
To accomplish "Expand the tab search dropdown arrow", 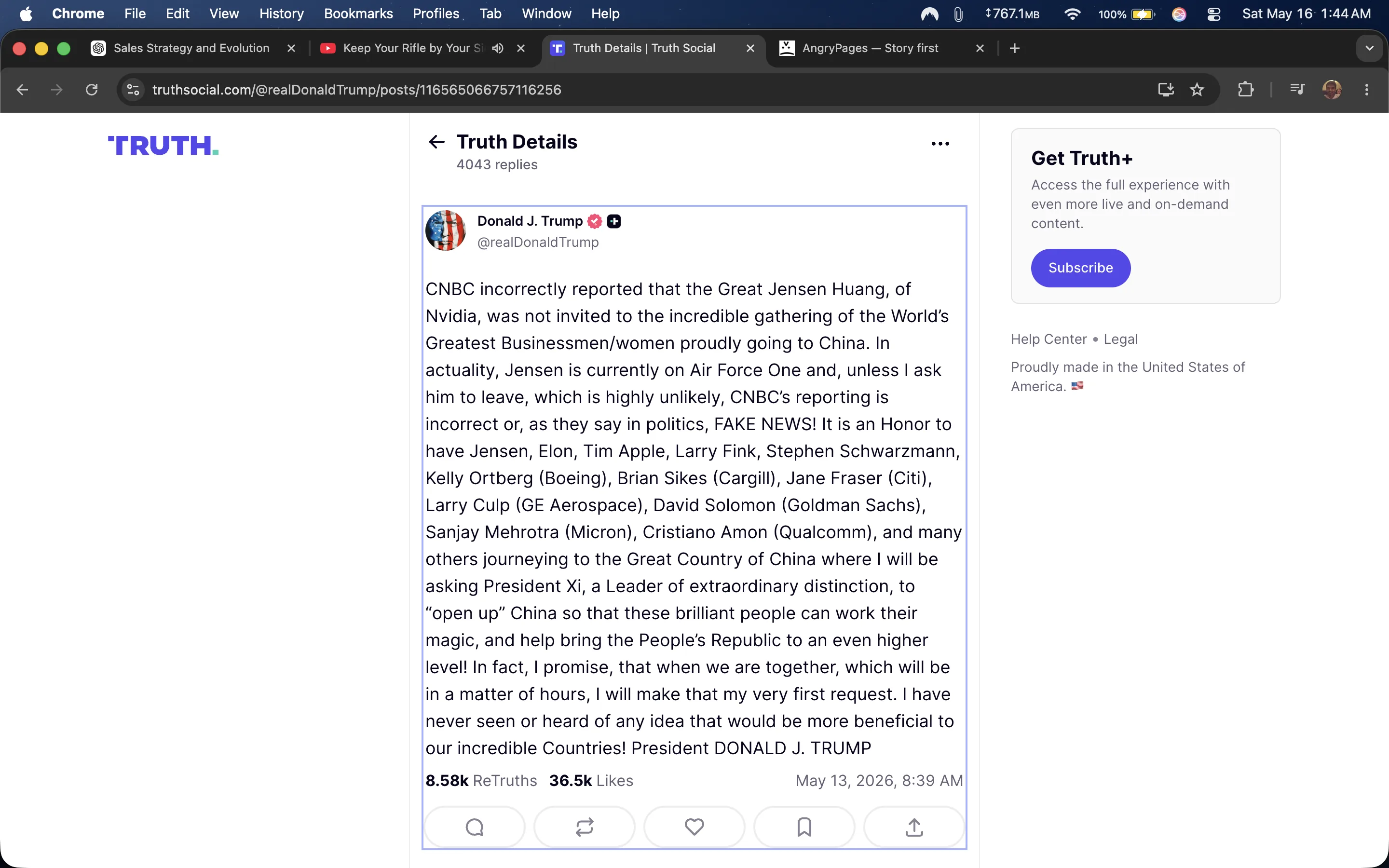I will pyautogui.click(x=1370, y=48).
